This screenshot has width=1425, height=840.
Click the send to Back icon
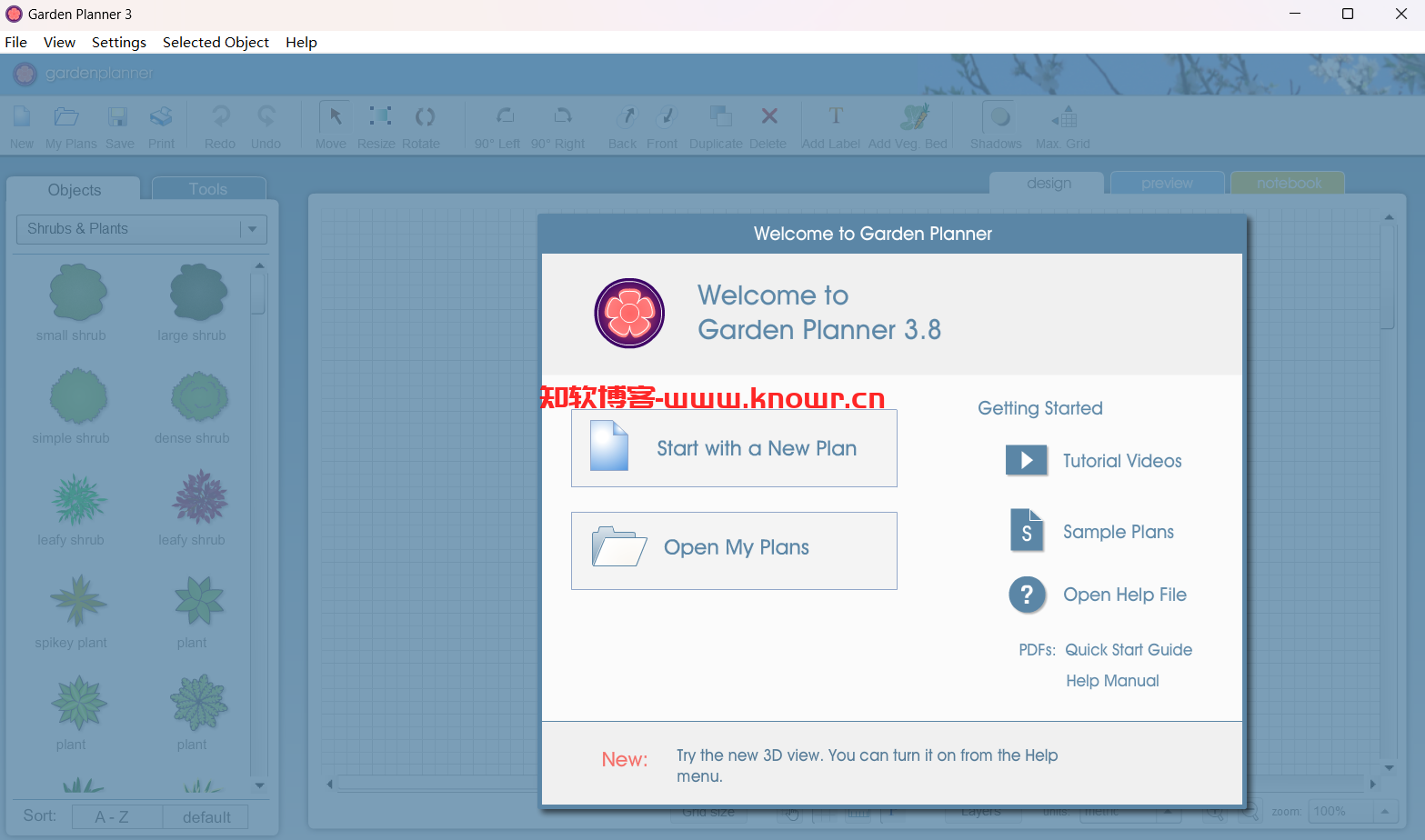coord(626,116)
